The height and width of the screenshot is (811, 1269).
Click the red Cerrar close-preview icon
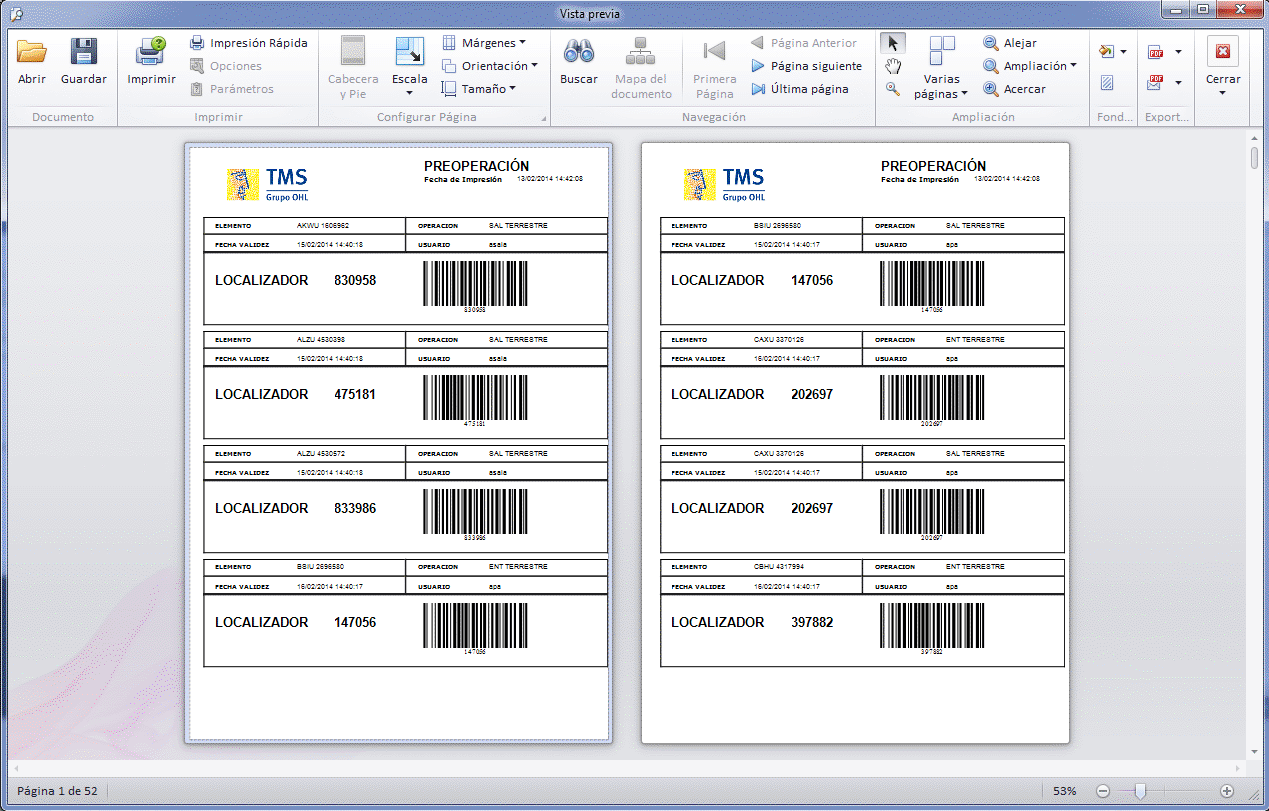(x=1222, y=52)
